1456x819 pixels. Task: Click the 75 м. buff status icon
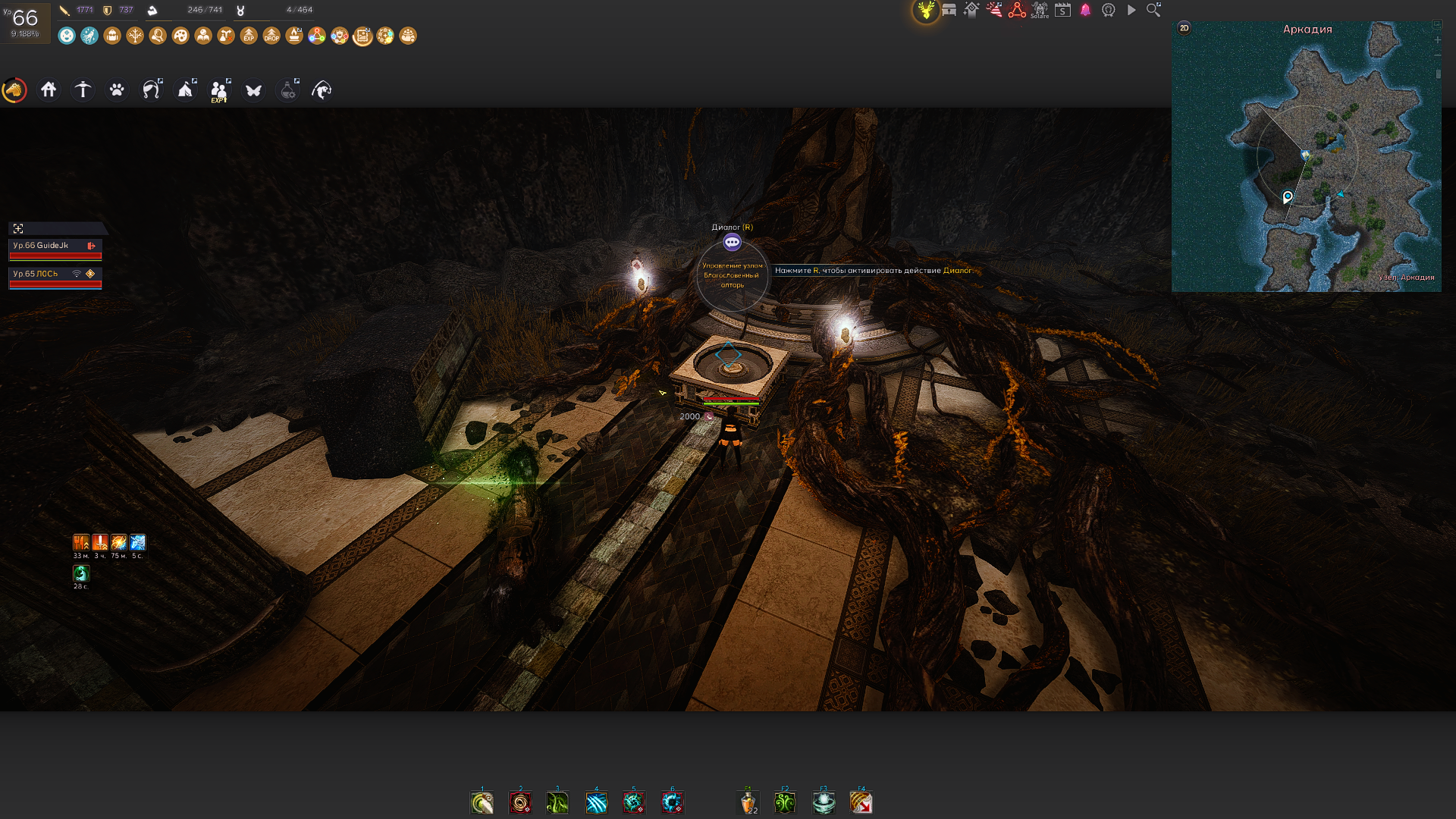coord(119,542)
